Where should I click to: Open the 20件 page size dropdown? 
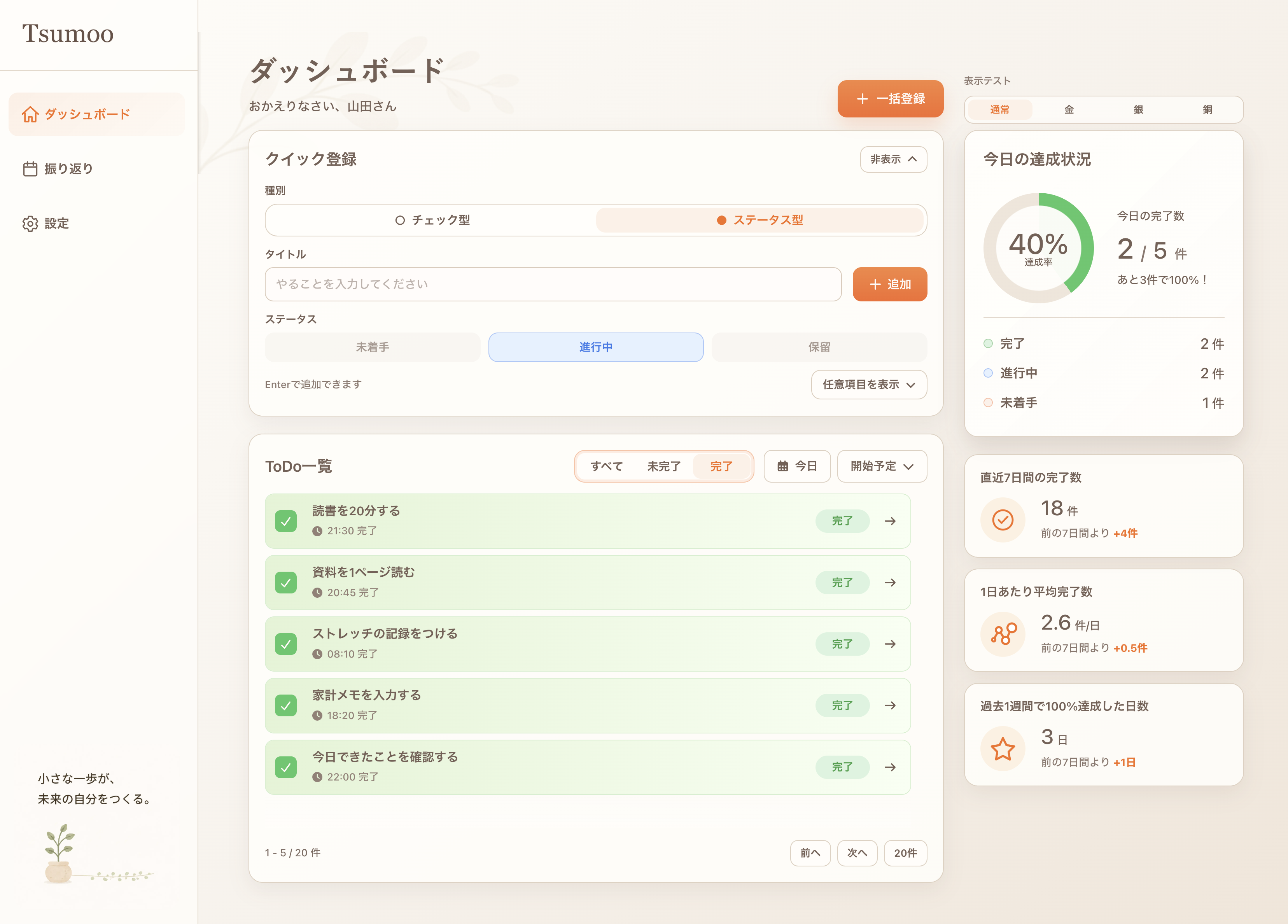pos(905,853)
